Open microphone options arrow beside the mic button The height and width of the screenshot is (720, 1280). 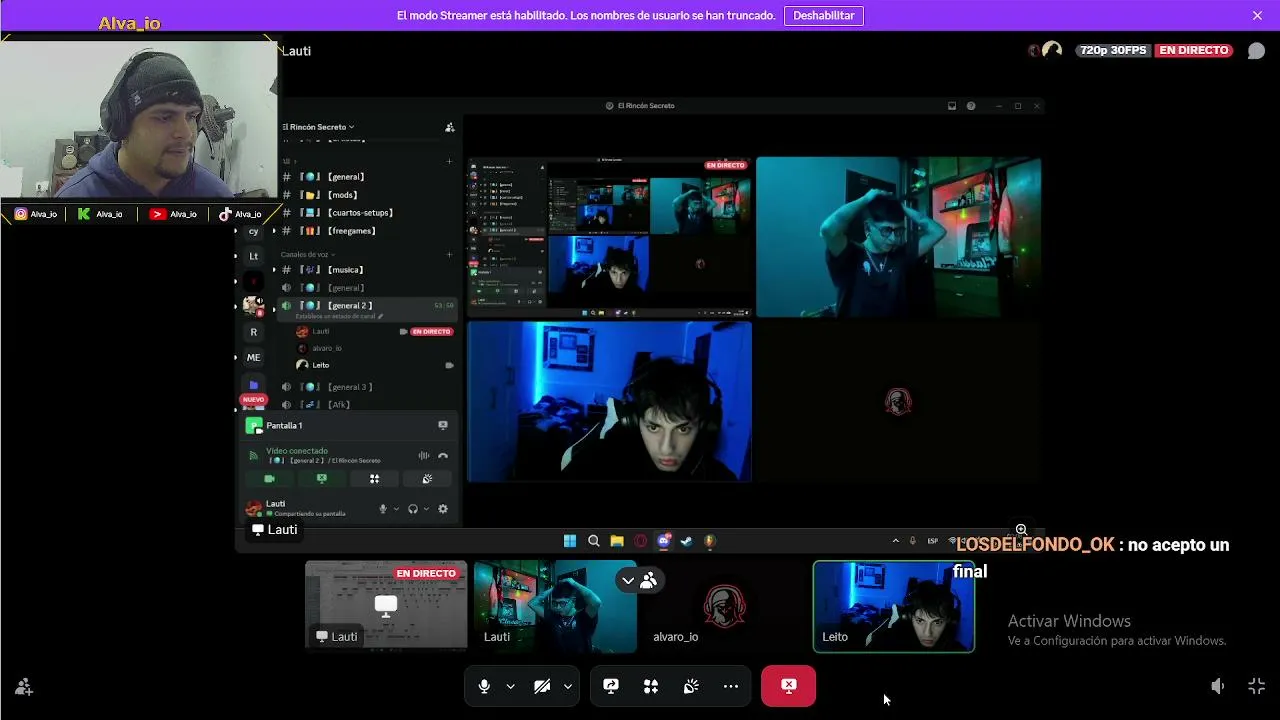point(510,686)
